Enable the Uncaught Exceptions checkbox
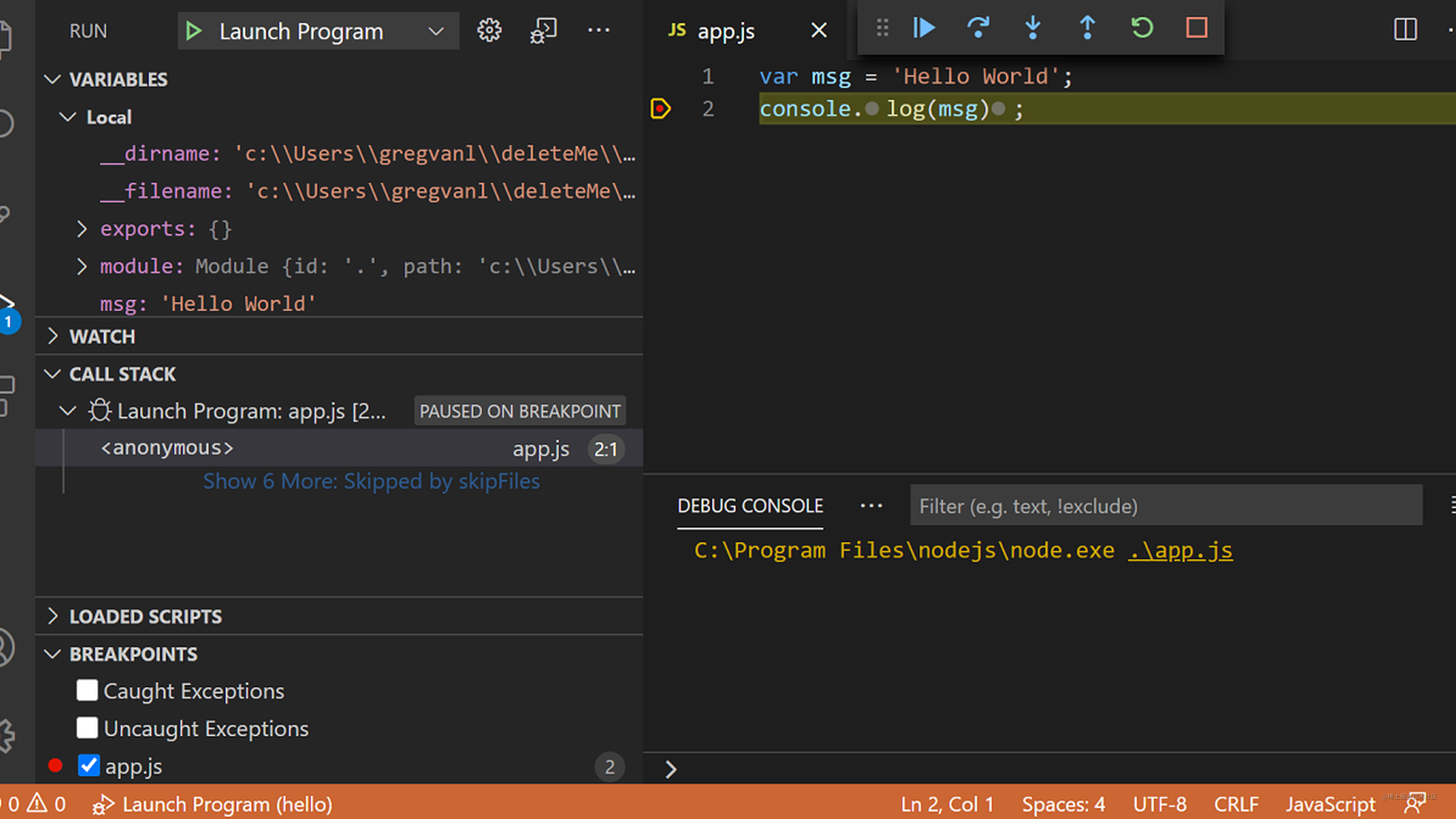Screen dimensions: 1456x819 [87, 727]
